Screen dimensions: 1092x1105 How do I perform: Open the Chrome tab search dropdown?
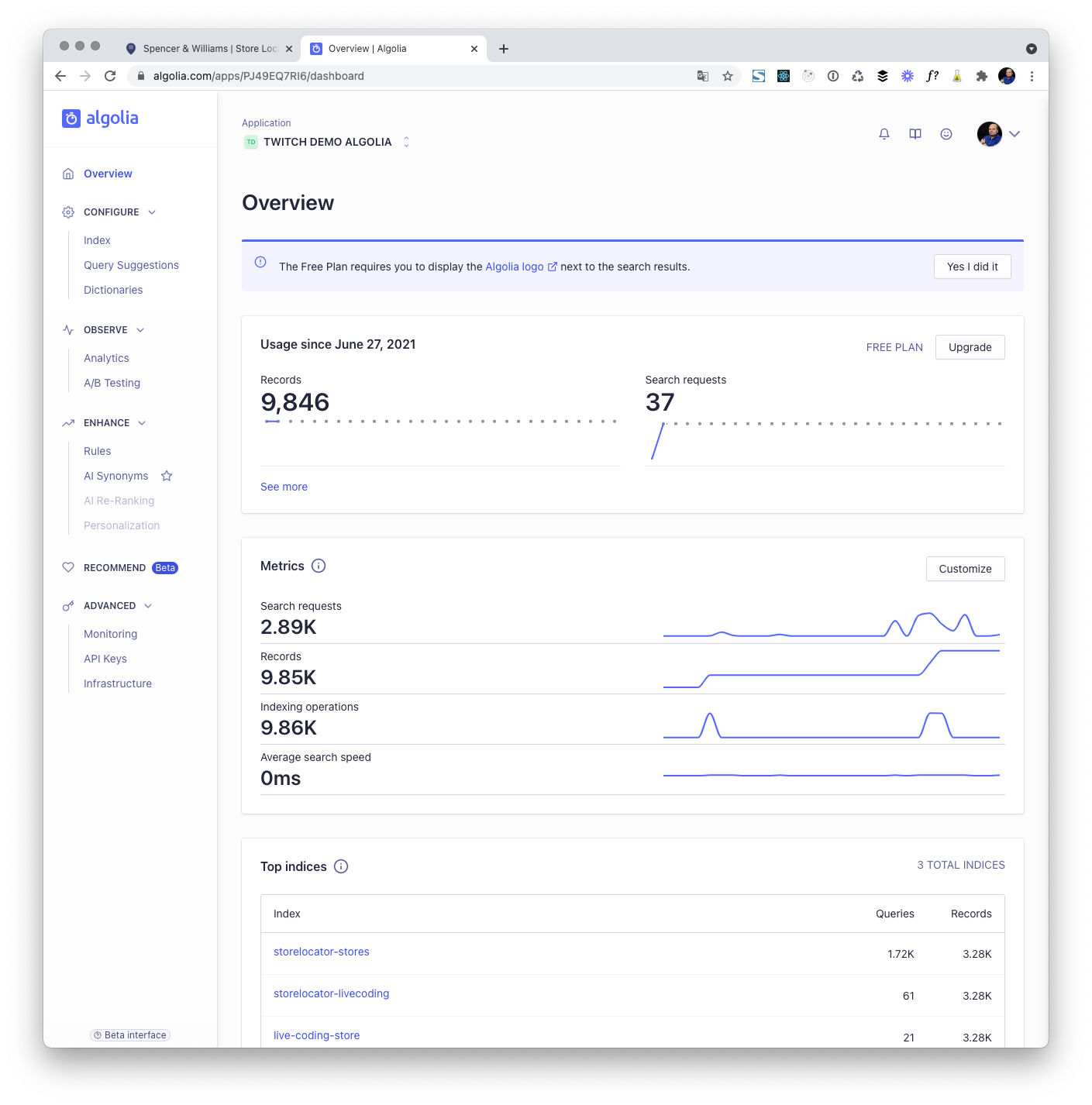(1032, 49)
